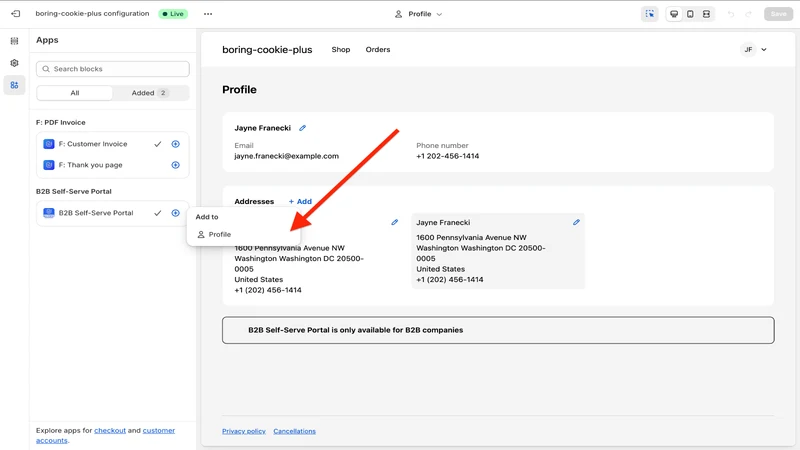Viewport: 800px width, 450px height.
Task: Open the Apps sidebar icon
Action: tap(14, 85)
